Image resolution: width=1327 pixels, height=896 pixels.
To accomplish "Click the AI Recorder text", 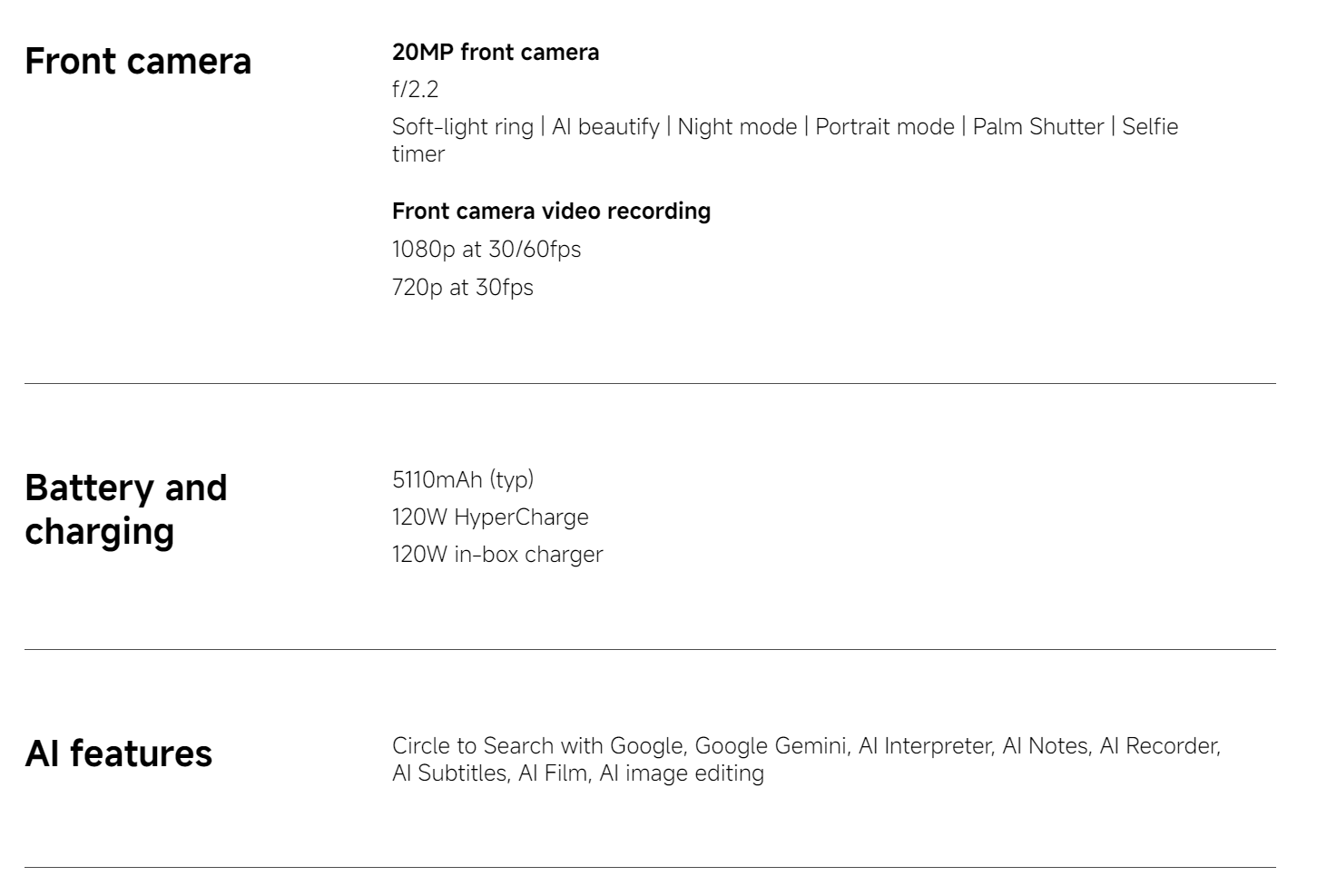I will (x=1158, y=745).
